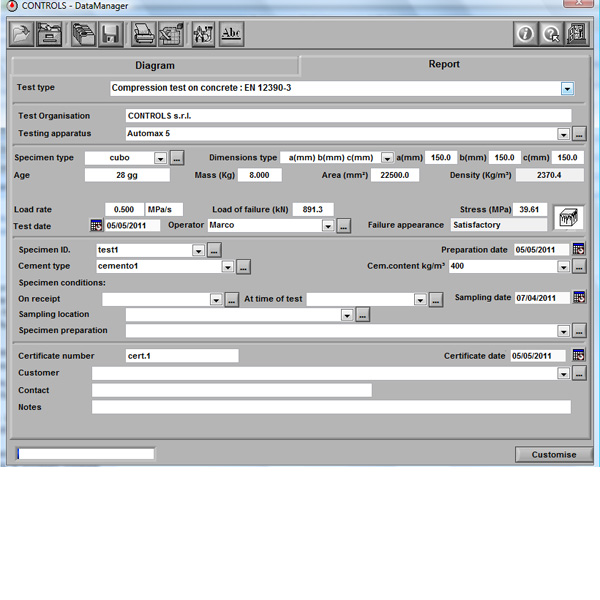
Task: Click the printer icon in toolbar
Action: point(143,34)
